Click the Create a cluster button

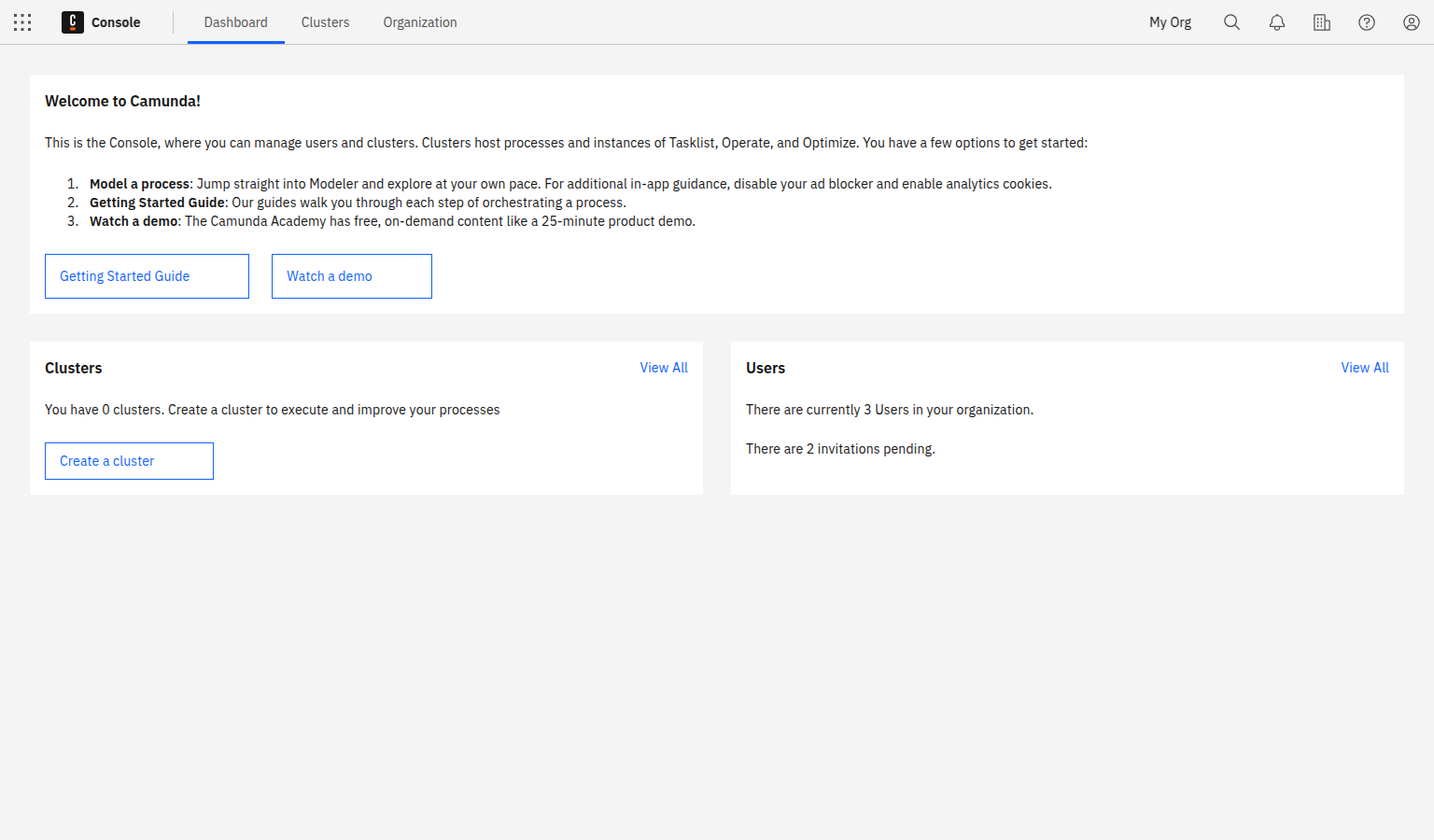(x=129, y=461)
